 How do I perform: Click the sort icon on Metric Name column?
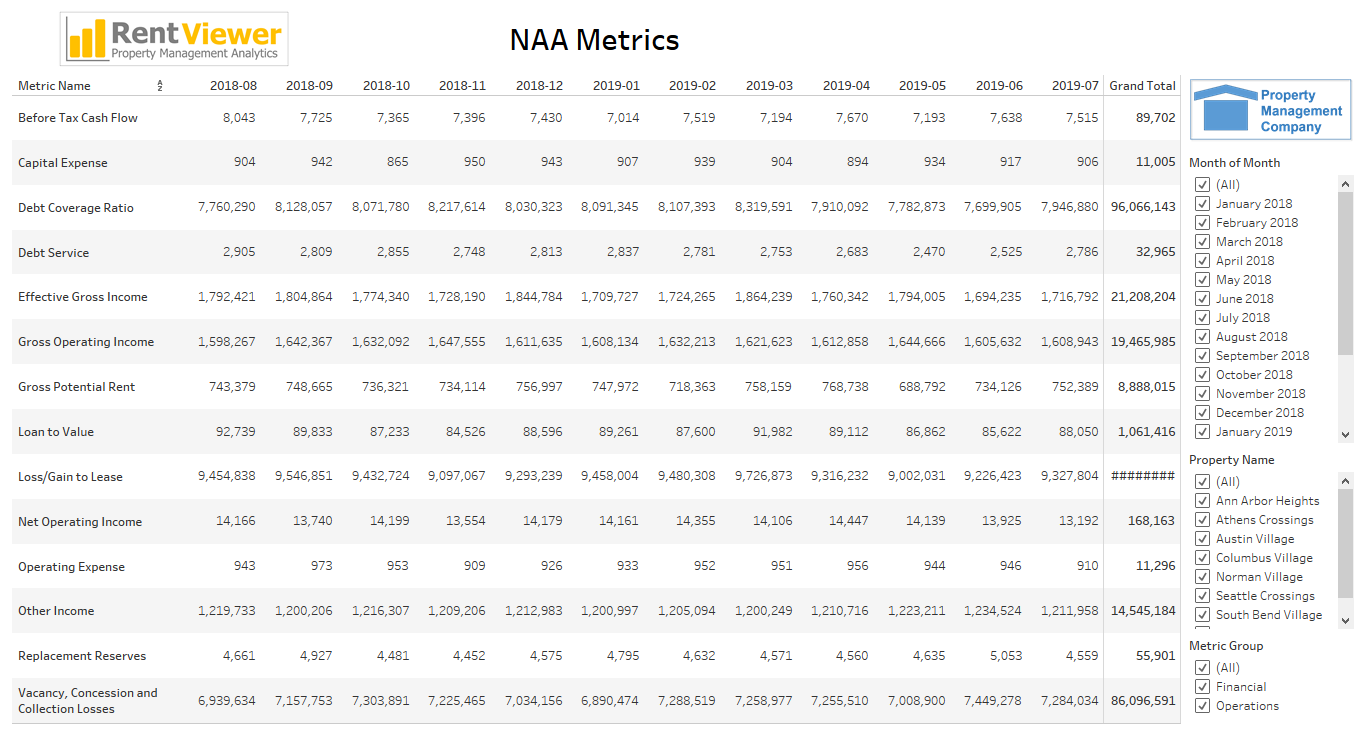(160, 85)
